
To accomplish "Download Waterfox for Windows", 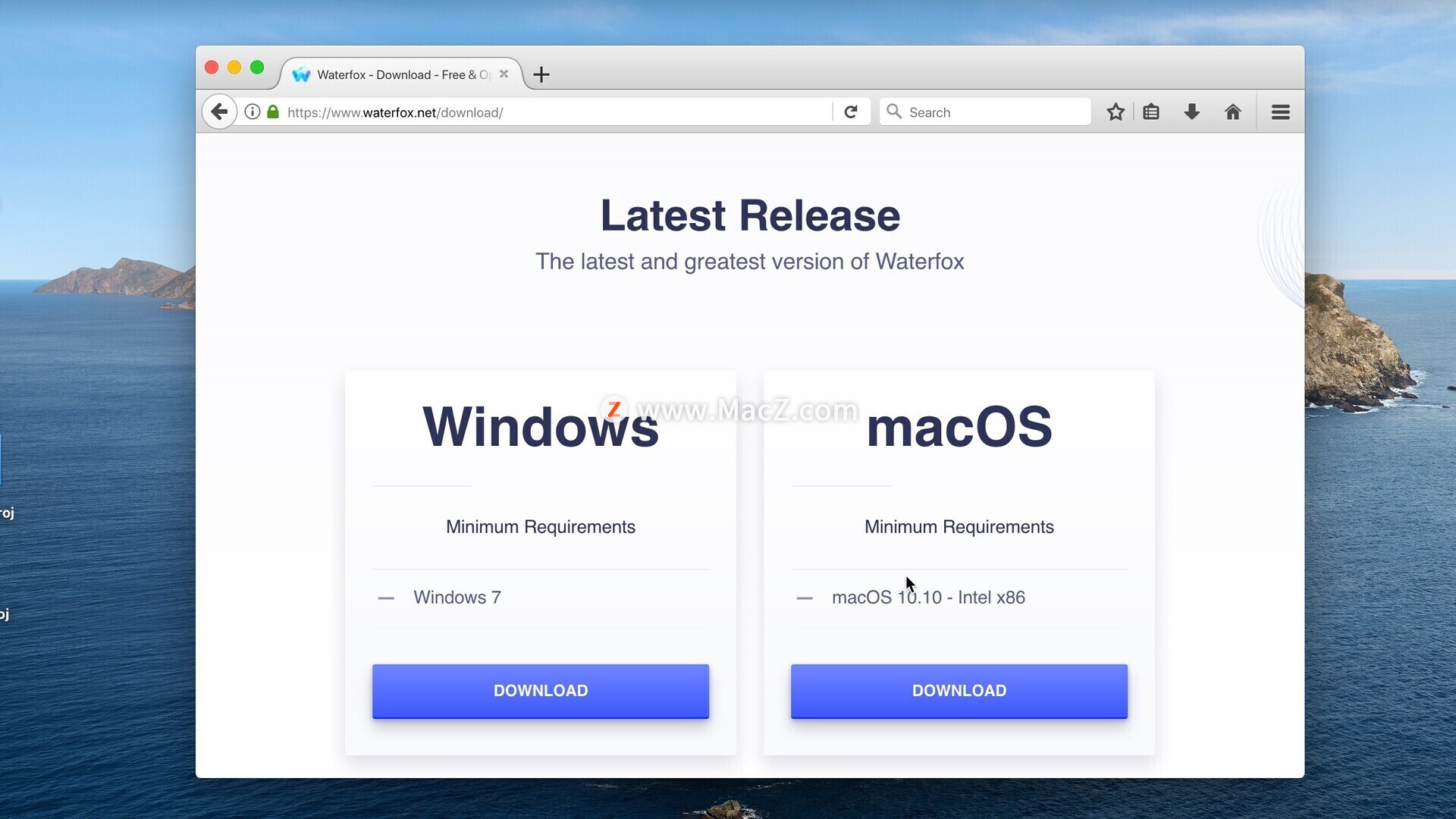I will [x=541, y=691].
